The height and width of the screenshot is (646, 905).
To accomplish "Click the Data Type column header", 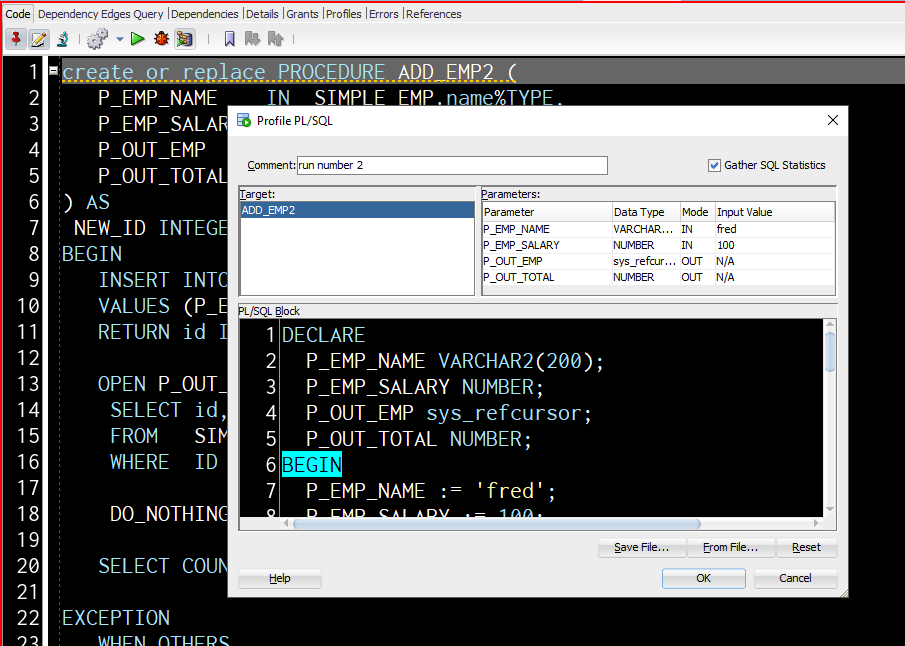I will pos(646,212).
